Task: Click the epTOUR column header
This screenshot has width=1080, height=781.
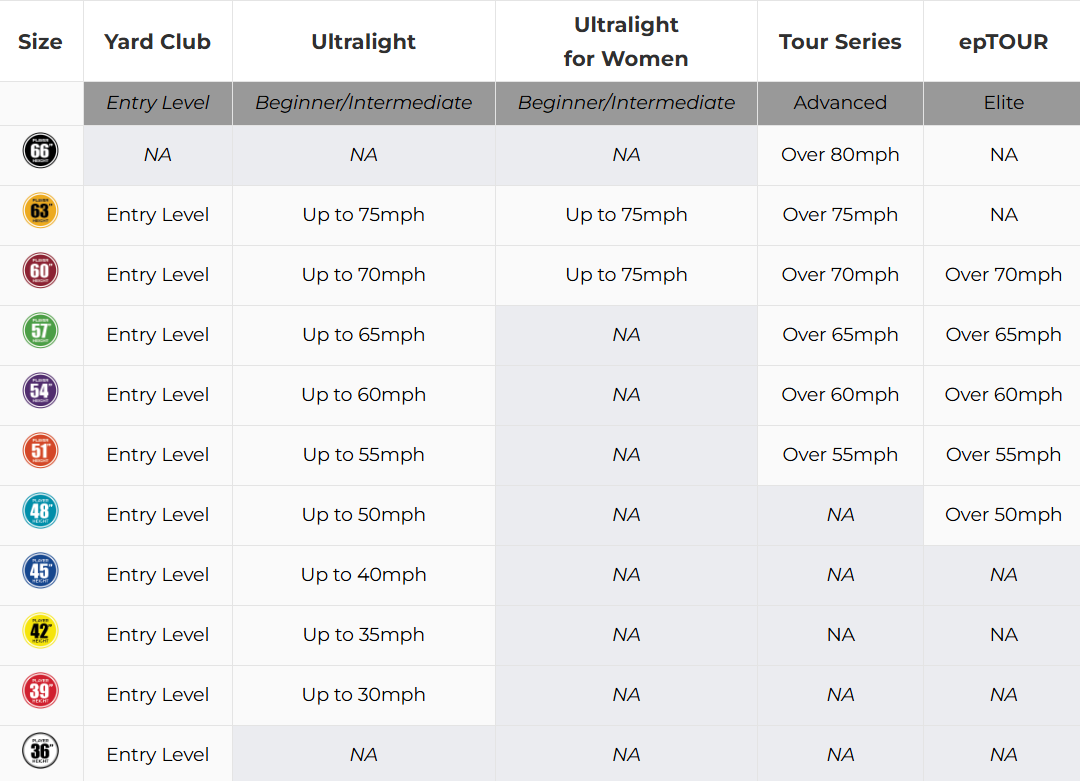Action: (1003, 42)
